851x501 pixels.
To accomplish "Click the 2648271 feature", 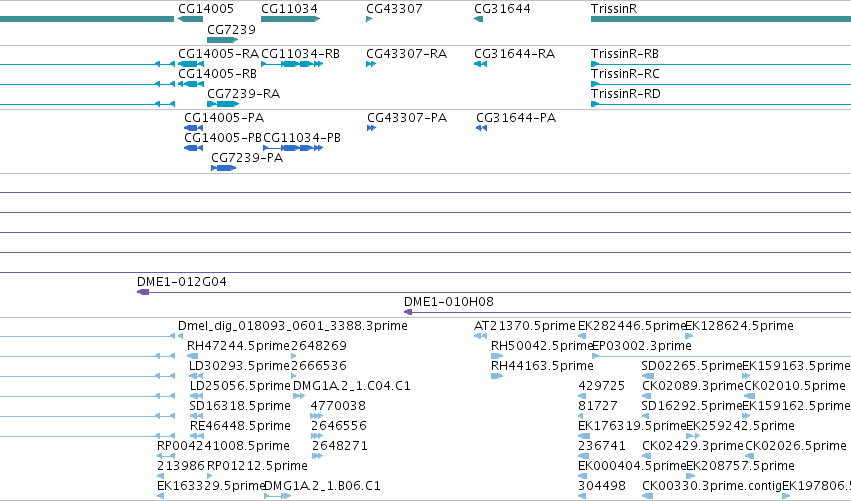I will coord(317,456).
